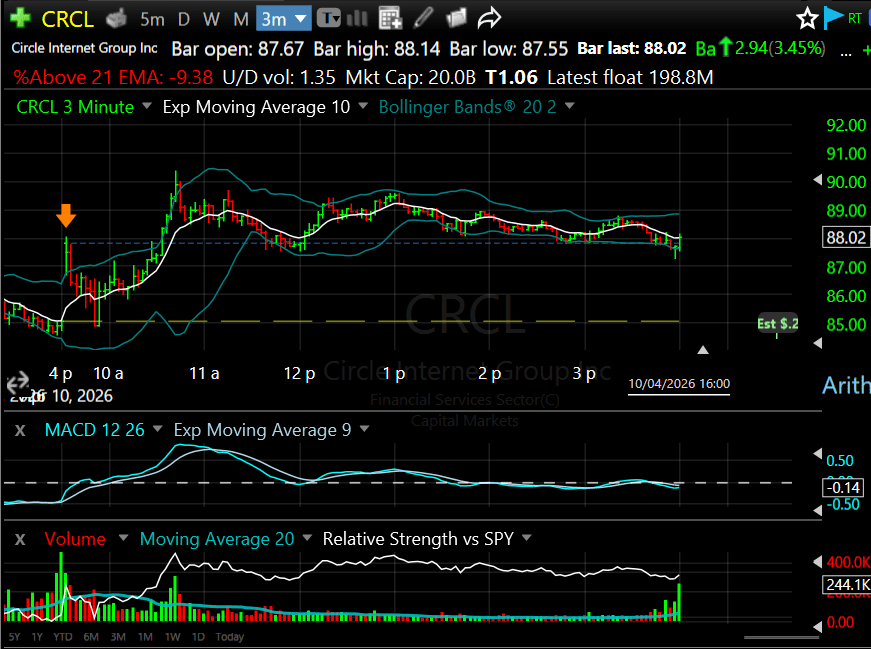Select the YTD time range
Image resolution: width=871 pixels, height=649 pixels.
(x=63, y=637)
